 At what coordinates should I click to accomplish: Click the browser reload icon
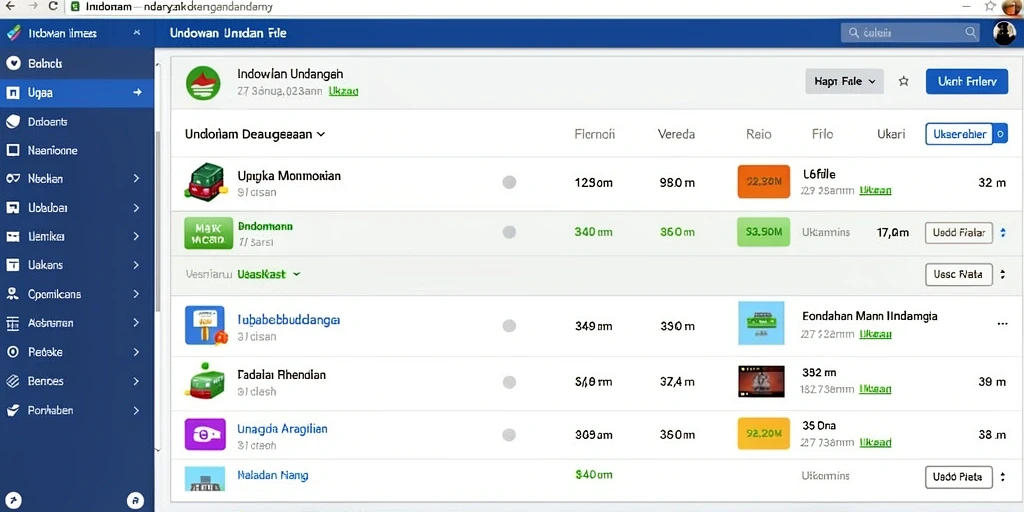(53, 7)
